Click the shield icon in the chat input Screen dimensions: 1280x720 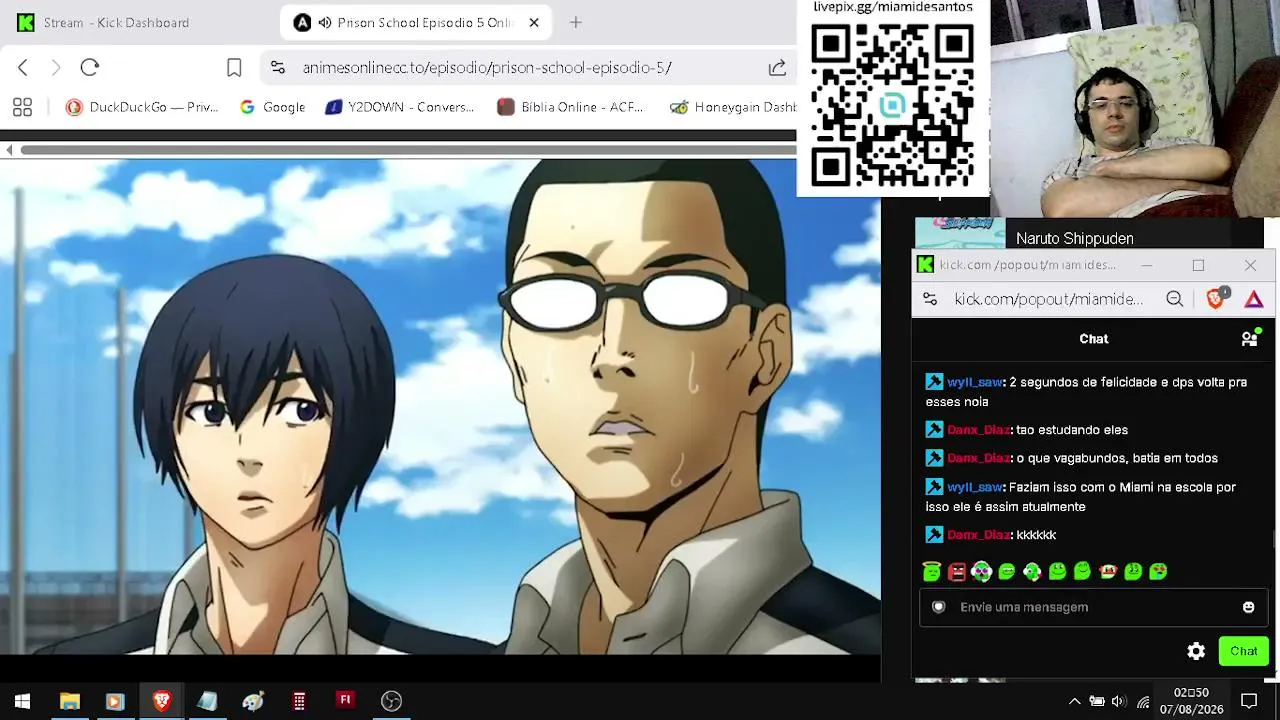click(x=938, y=607)
